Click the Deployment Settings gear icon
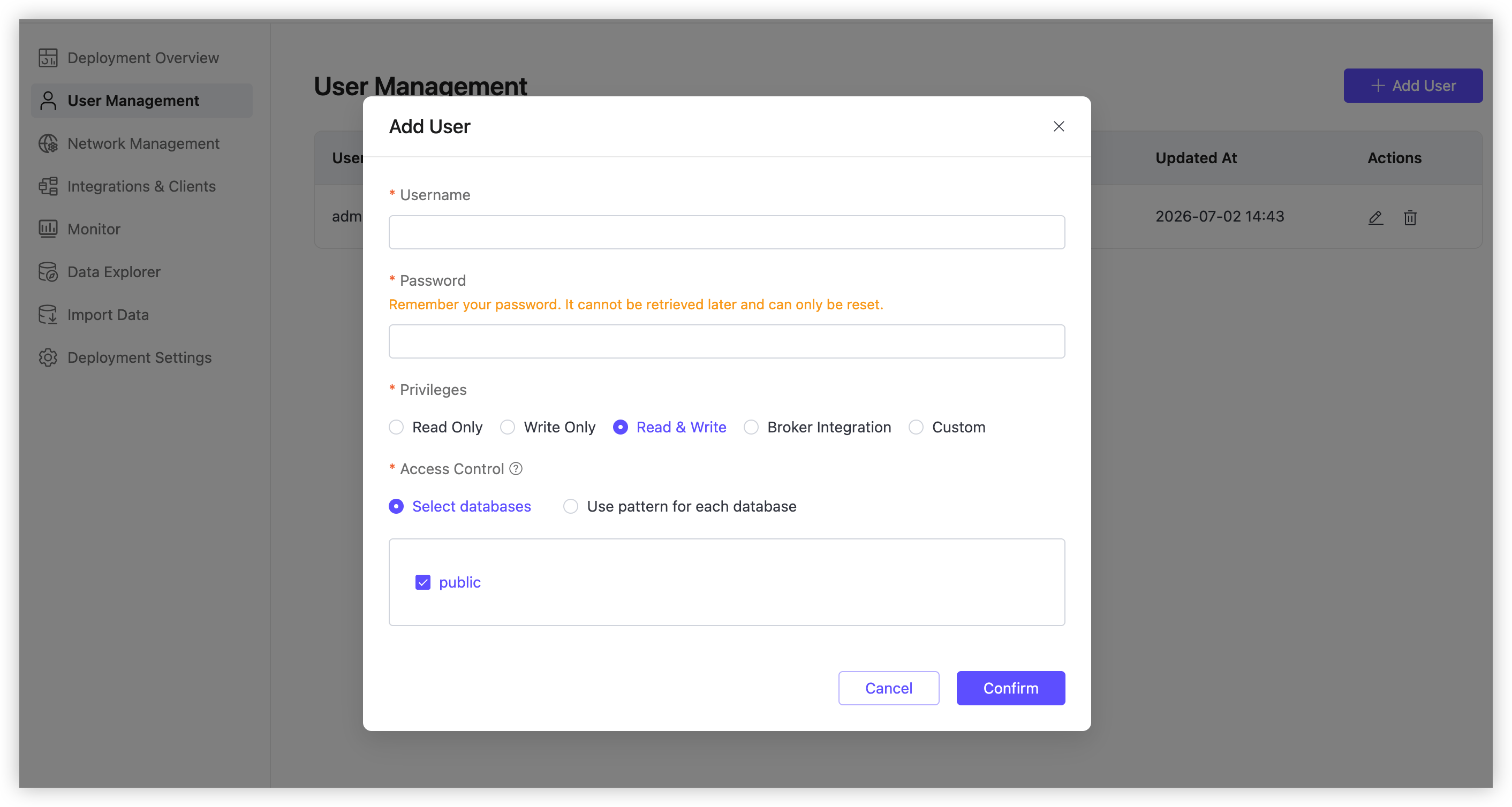The width and height of the screenshot is (1512, 807). [48, 357]
